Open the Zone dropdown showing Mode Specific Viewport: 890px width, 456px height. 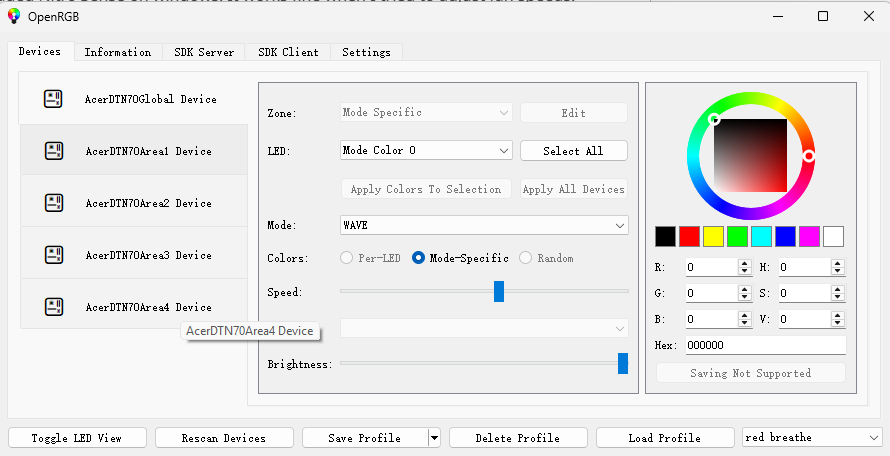426,112
